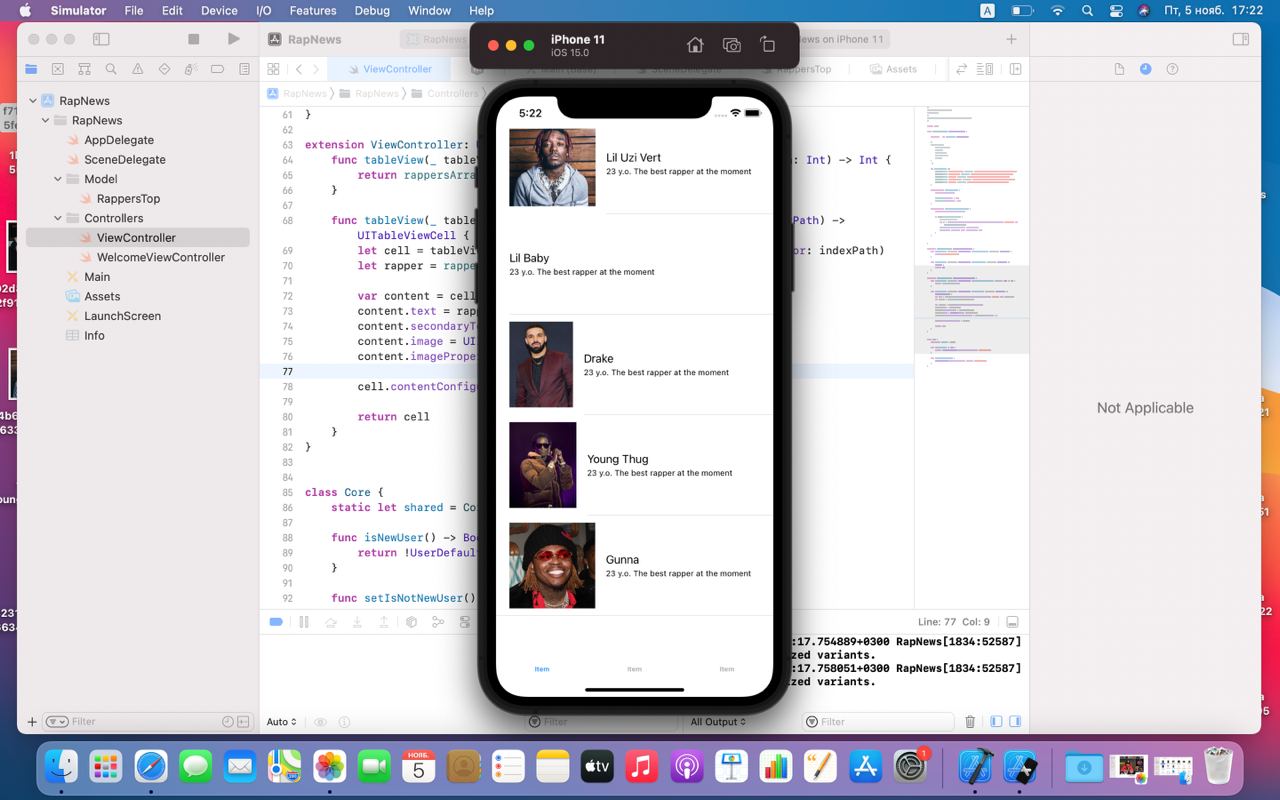Open the Report navigator icon
Viewport: 1280px width, 800px height.
coord(244,69)
